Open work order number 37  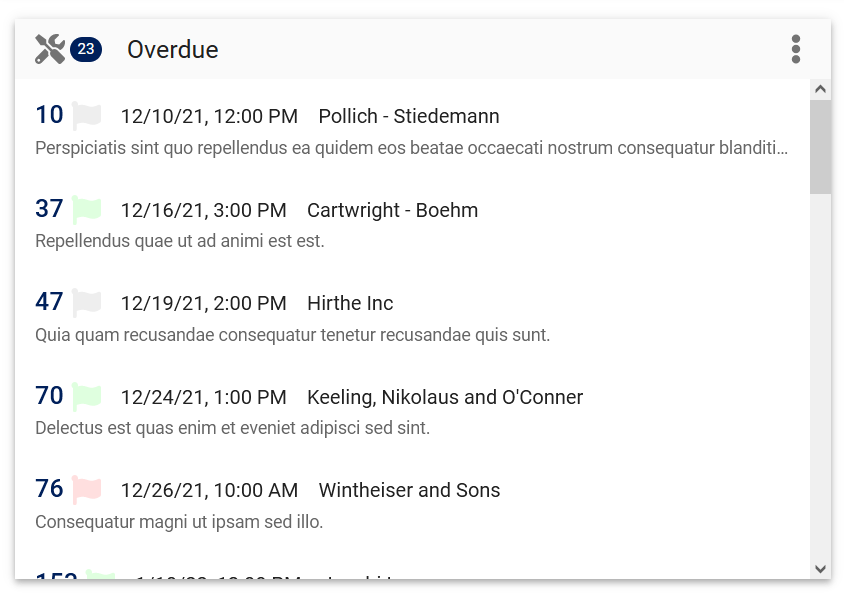[49, 209]
